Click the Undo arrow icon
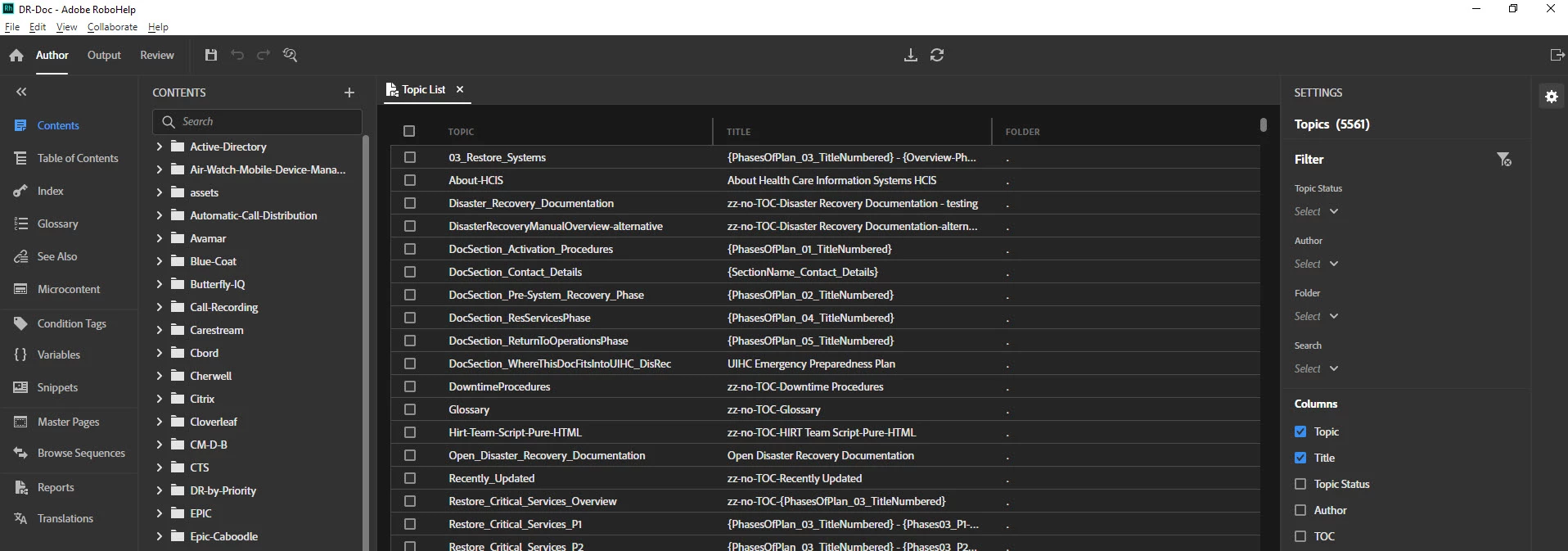The width and height of the screenshot is (1568, 551). 237,55
